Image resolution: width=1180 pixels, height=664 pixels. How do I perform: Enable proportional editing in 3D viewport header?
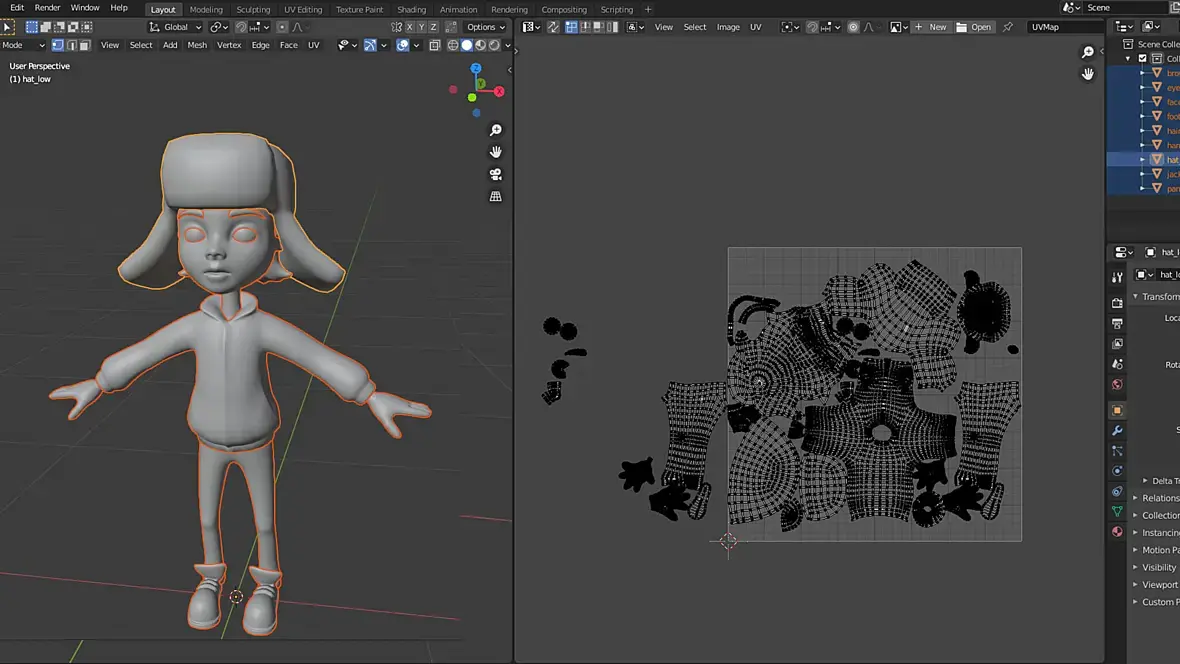click(282, 27)
